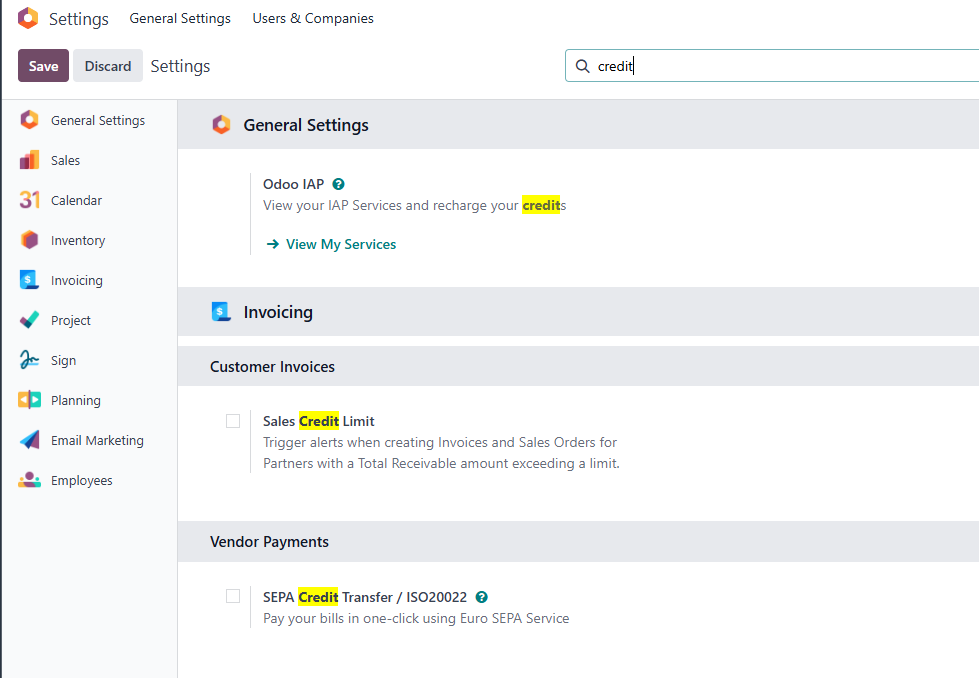Click the Employees people icon
Image resolution: width=979 pixels, height=678 pixels.
[x=29, y=479]
